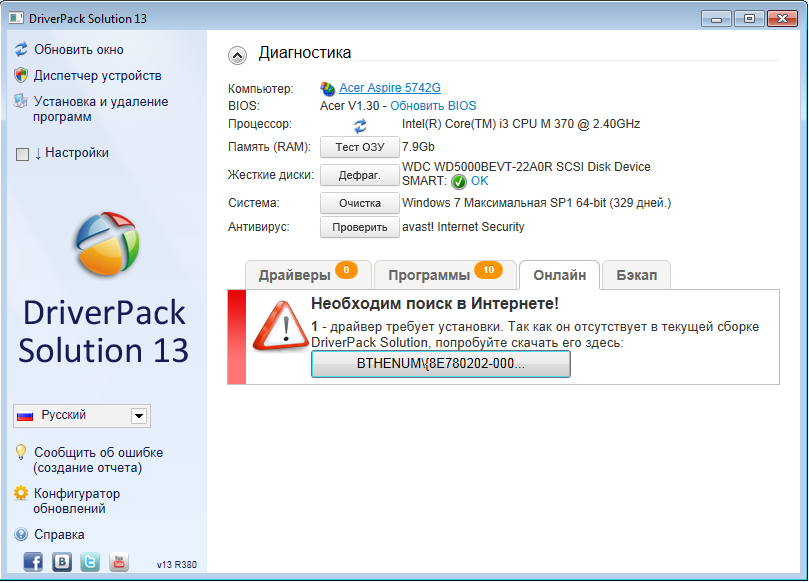
Task: Click the WDC WD5000BEVT disk name
Action: (526, 167)
